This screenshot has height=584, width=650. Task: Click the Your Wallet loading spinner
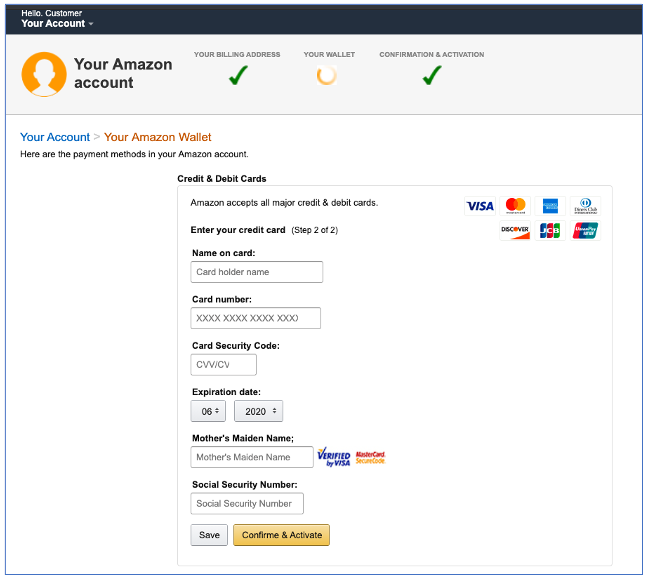tap(327, 75)
